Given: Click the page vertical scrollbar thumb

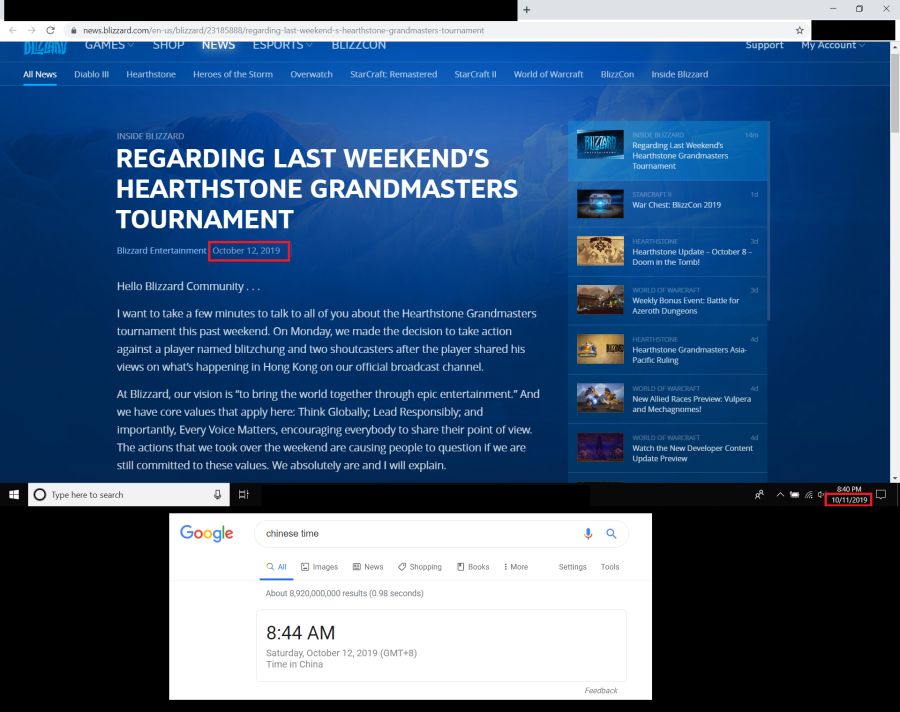Looking at the screenshot, I should 895,94.
